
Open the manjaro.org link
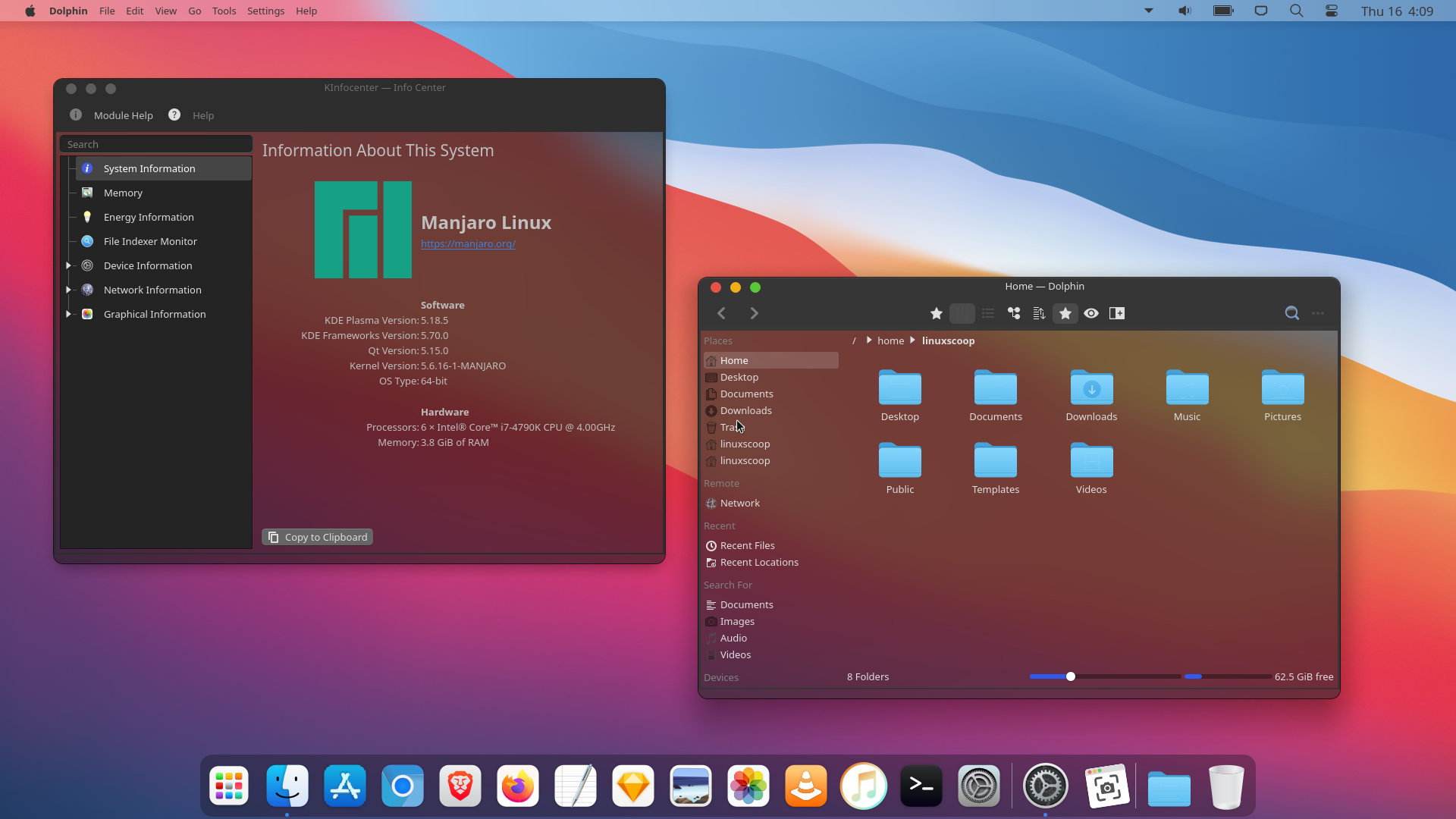pyautogui.click(x=468, y=244)
